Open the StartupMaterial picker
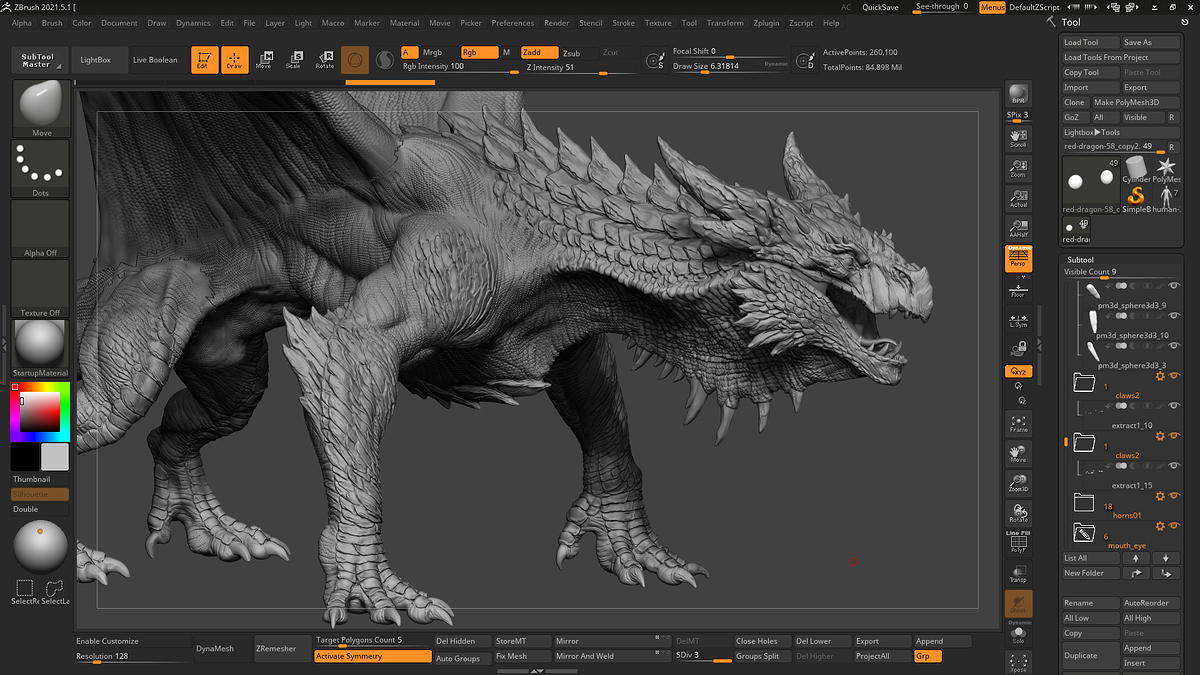Screen dimensions: 1200x675 41,348
